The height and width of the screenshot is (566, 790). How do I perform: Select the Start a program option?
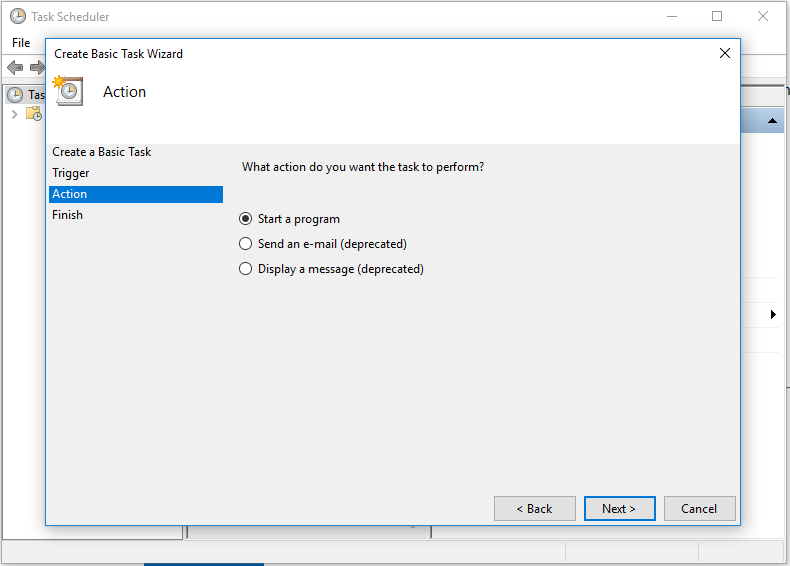click(x=289, y=219)
